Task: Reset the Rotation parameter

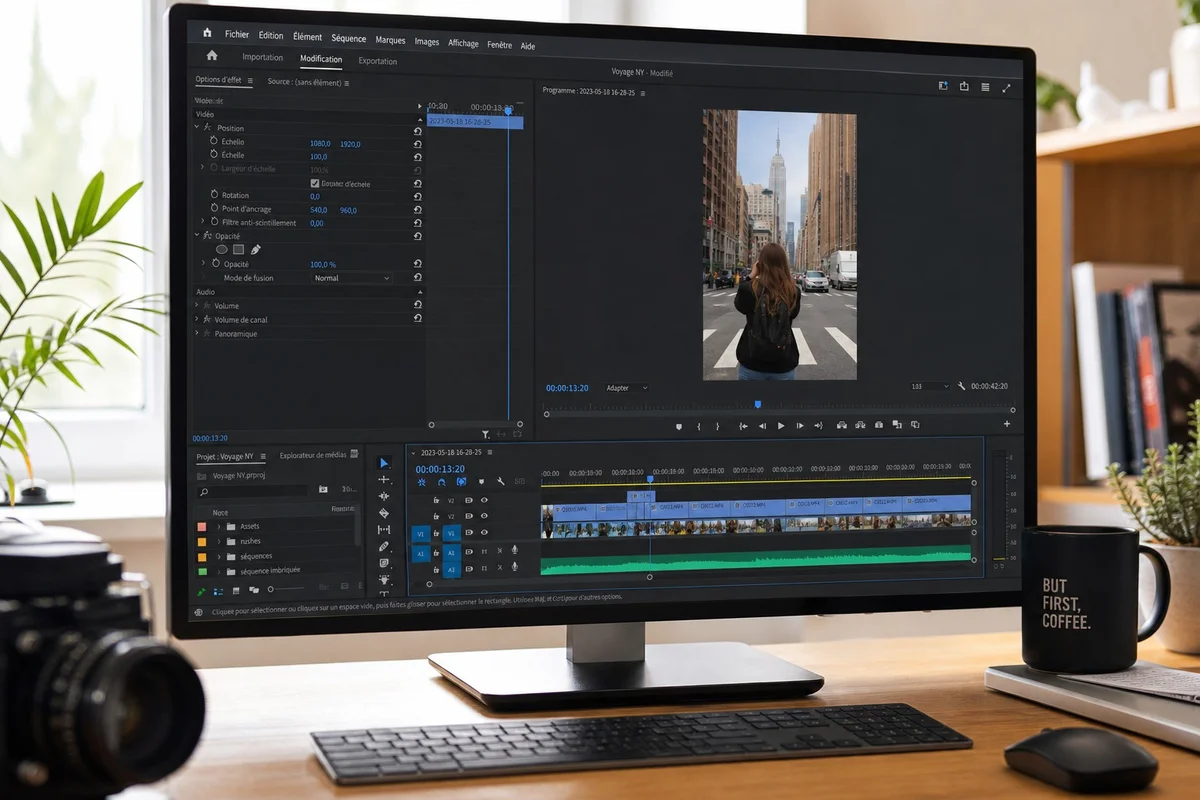Action: [x=417, y=196]
